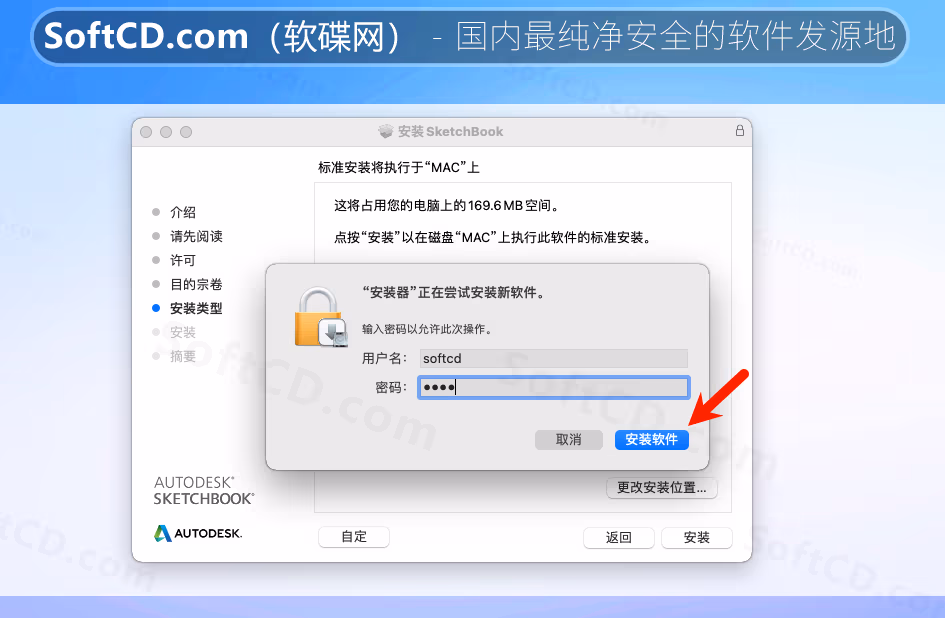Click the blue bullet beside 安装类型
Viewport: 945px width, 618px height.
coord(156,308)
